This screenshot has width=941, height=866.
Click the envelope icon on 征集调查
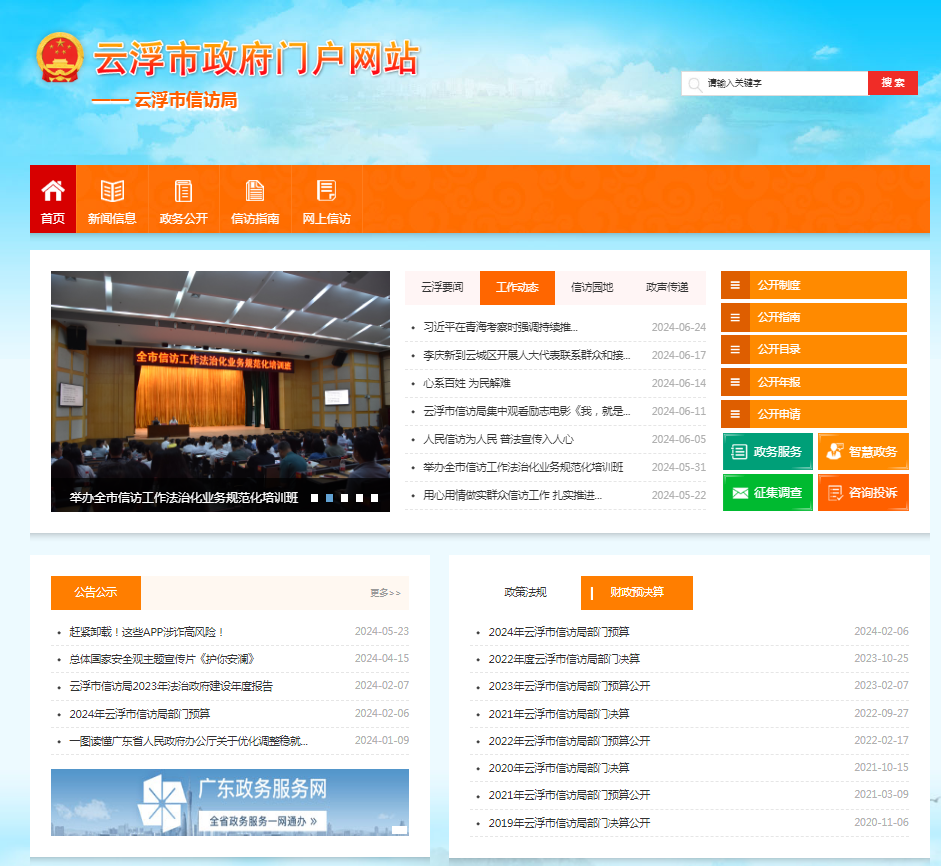pos(741,493)
